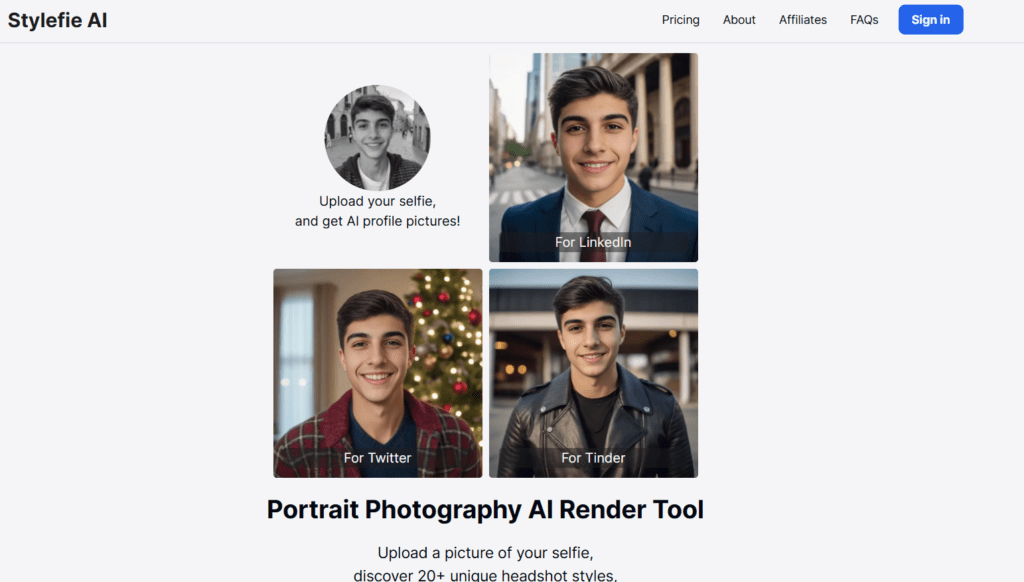Click the Stylefie AI logo

tap(57, 20)
